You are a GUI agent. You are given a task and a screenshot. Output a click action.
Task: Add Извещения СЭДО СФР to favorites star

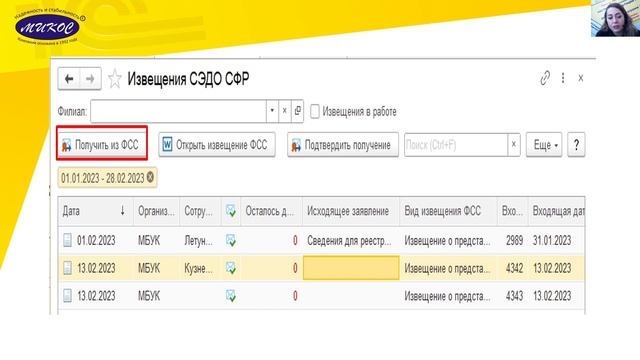(115, 79)
